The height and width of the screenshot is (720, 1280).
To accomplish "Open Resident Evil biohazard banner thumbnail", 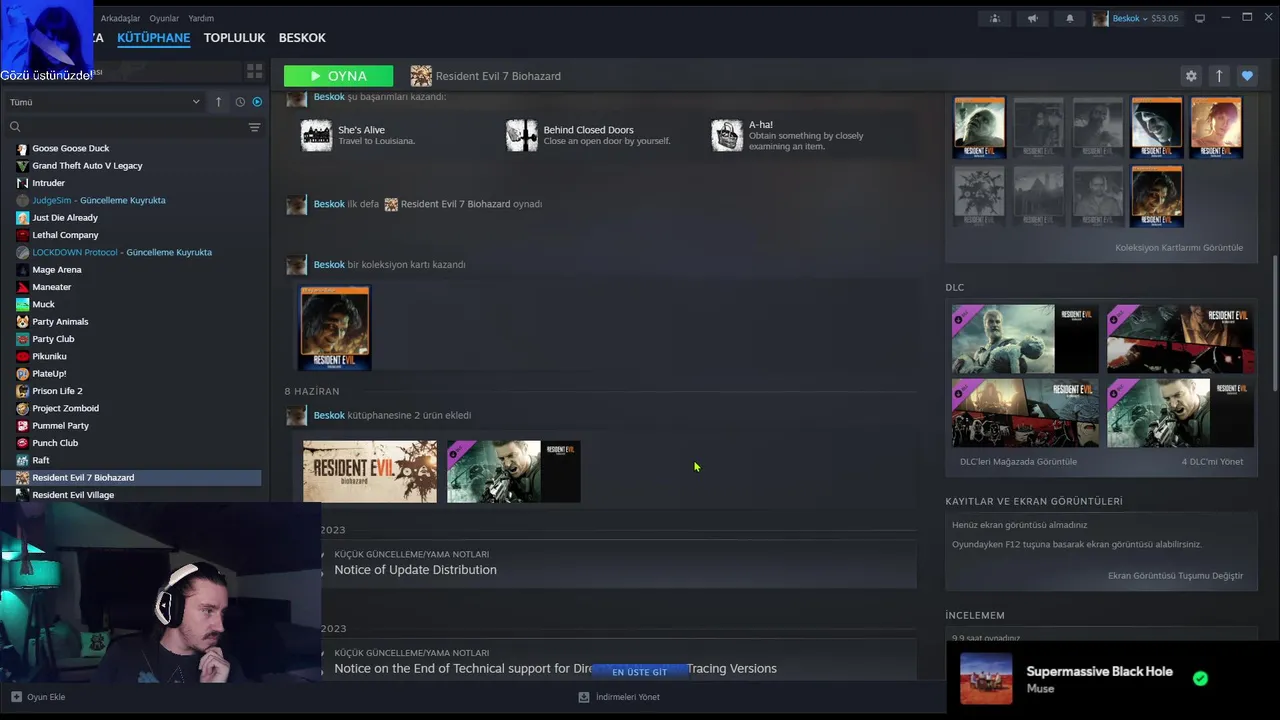I will (x=370, y=471).
